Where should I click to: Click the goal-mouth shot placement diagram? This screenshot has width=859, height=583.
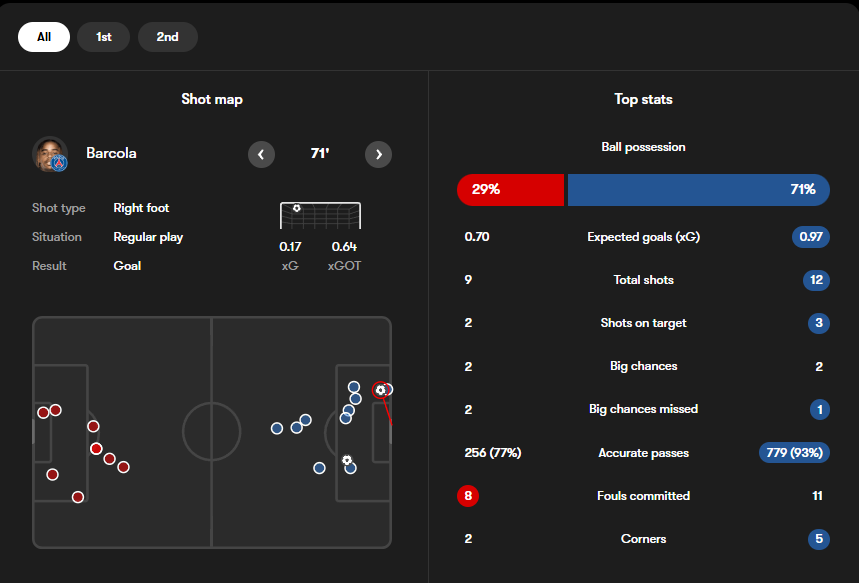click(320, 215)
